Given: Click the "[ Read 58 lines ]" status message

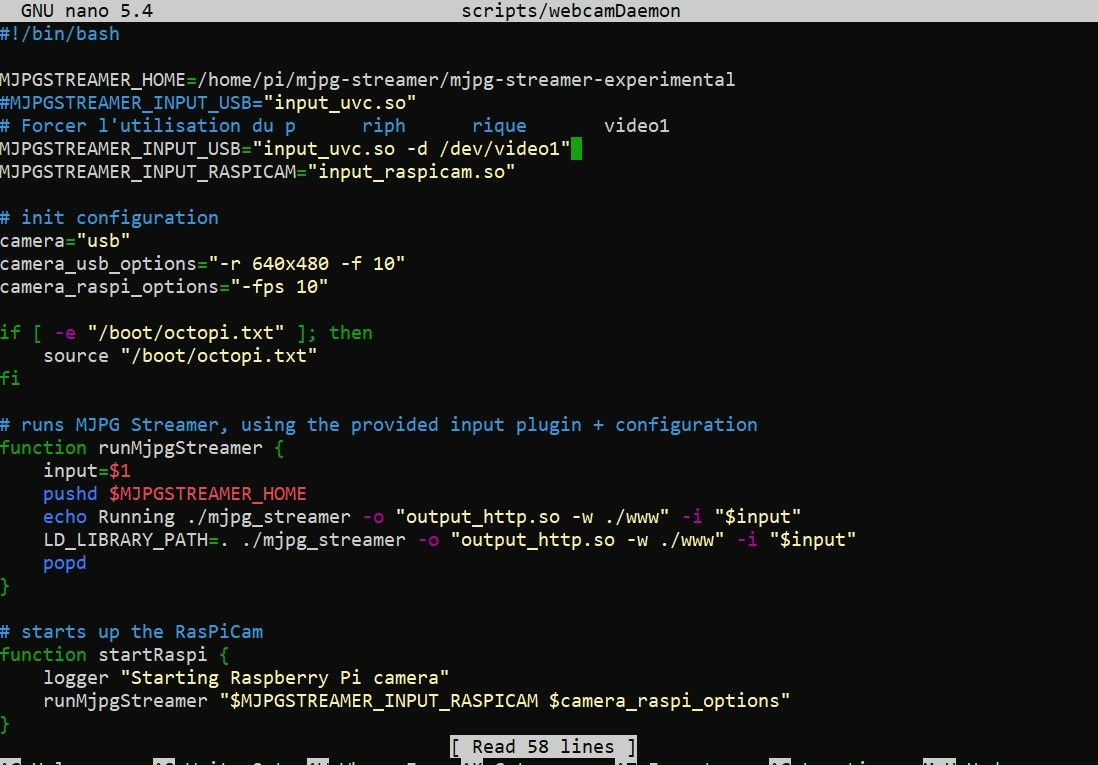Looking at the screenshot, I should pyautogui.click(x=543, y=747).
